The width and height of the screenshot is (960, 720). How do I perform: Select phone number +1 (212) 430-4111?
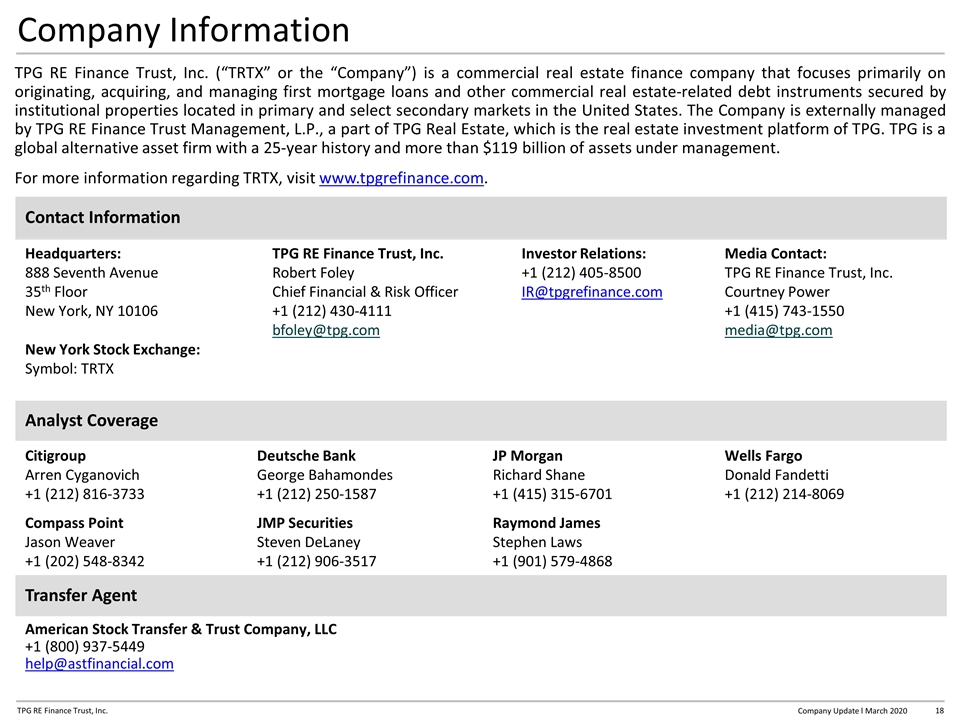(x=331, y=311)
